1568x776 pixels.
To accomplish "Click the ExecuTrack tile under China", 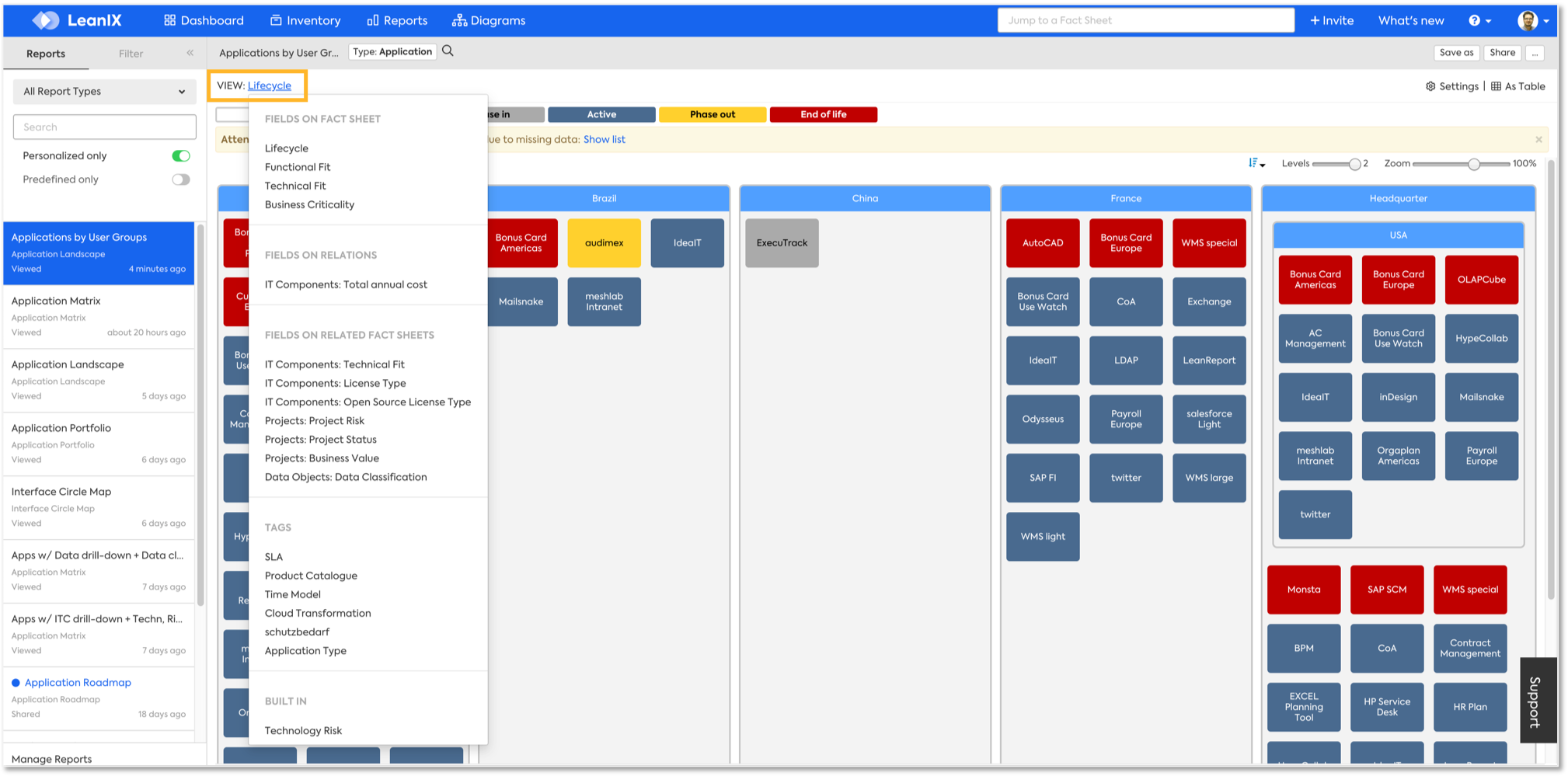I will pos(782,243).
